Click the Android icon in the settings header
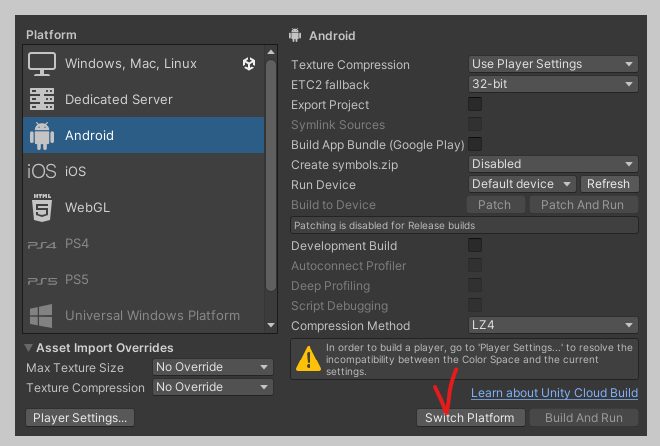Viewport: 660px width, 446px height. 295,35
